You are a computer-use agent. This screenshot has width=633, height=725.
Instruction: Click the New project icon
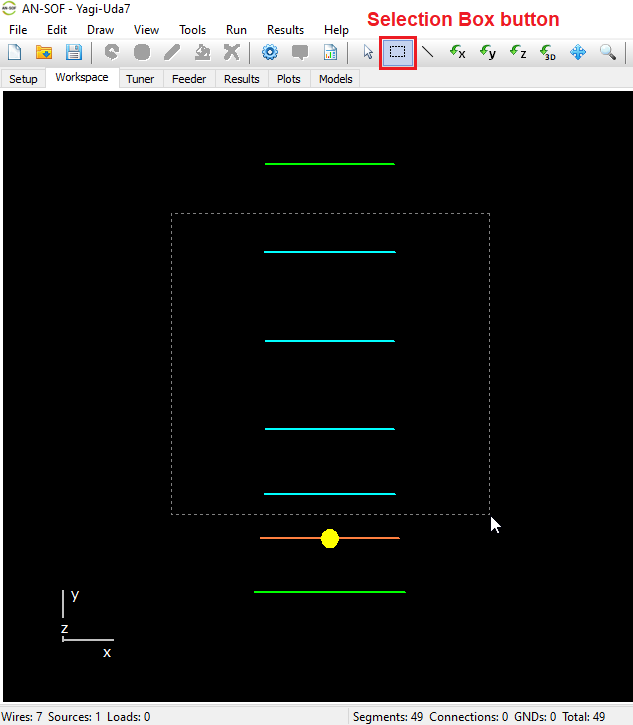tap(15, 52)
